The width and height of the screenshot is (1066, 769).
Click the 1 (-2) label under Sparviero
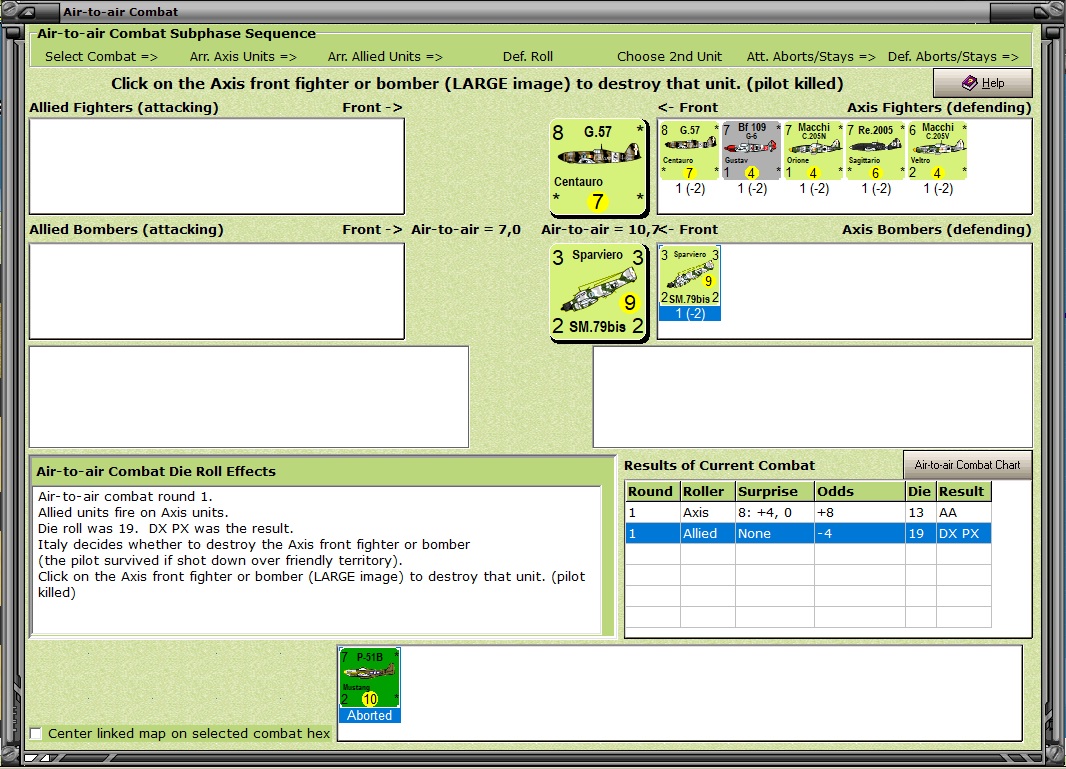(x=689, y=313)
